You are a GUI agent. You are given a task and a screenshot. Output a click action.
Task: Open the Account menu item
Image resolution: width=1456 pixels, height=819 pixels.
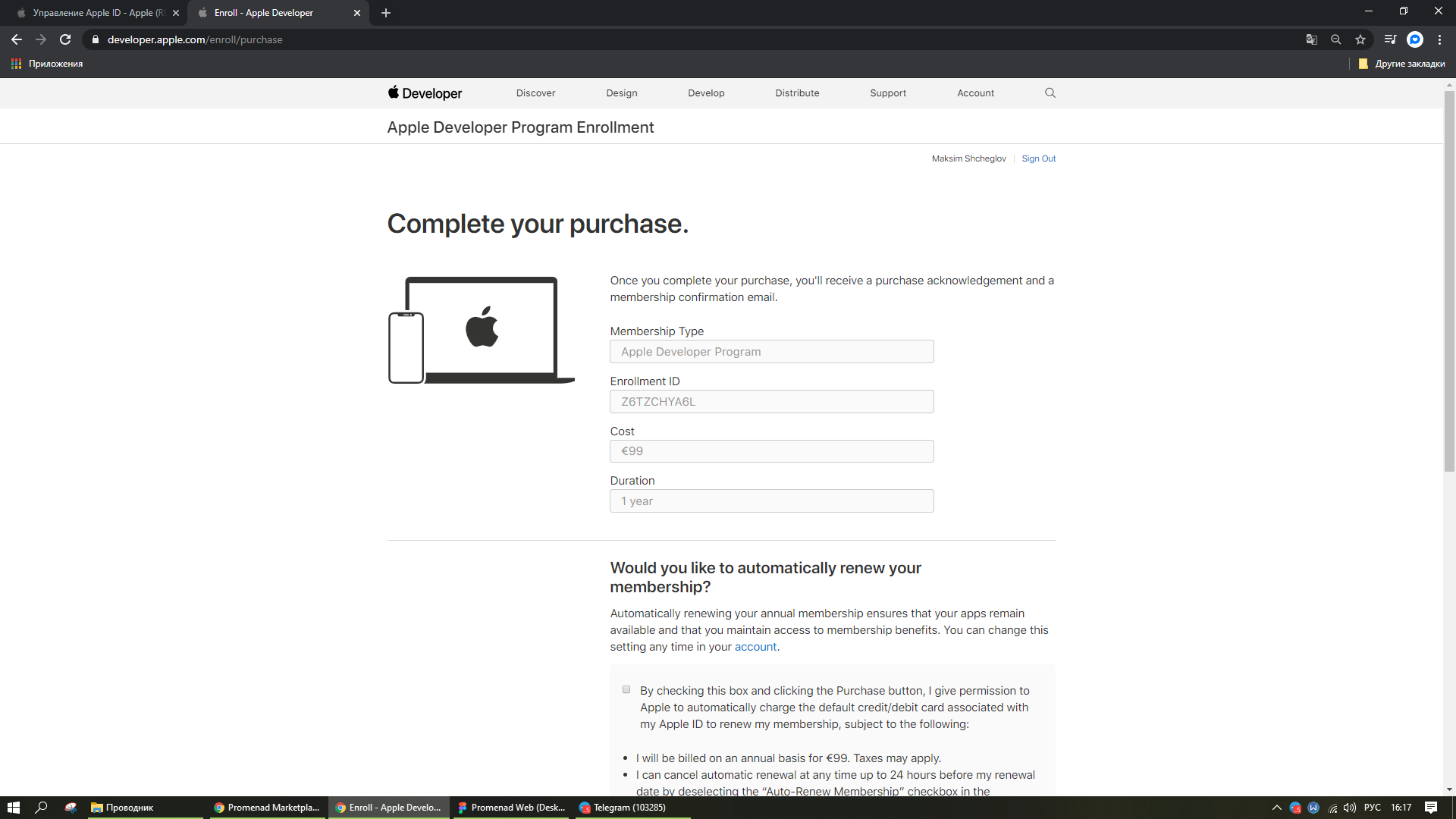pos(975,93)
